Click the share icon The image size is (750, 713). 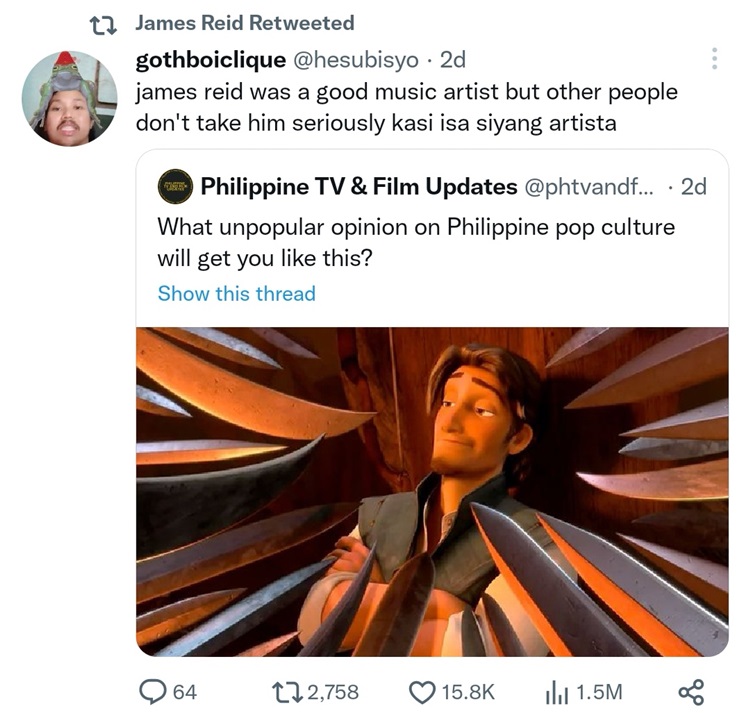[x=691, y=692]
